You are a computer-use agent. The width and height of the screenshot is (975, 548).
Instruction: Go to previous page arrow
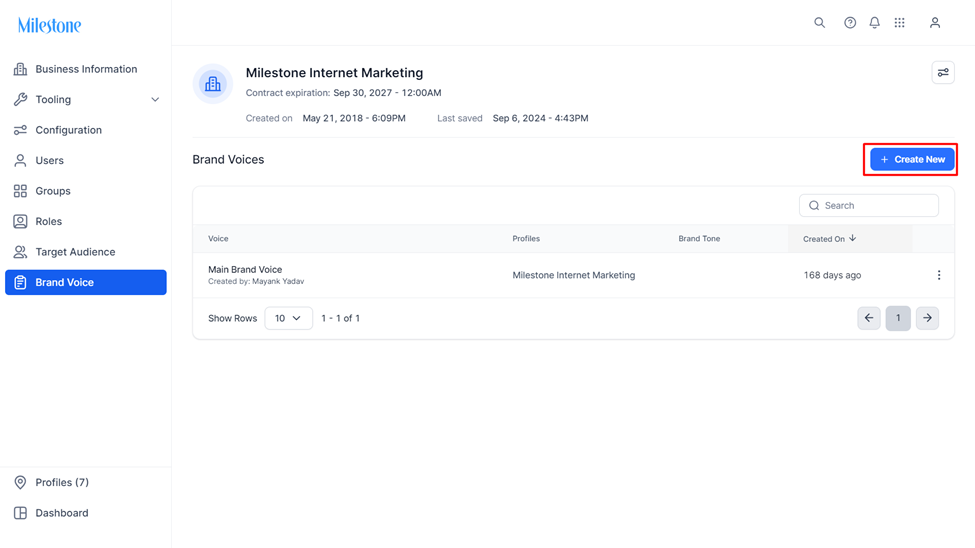click(x=869, y=318)
